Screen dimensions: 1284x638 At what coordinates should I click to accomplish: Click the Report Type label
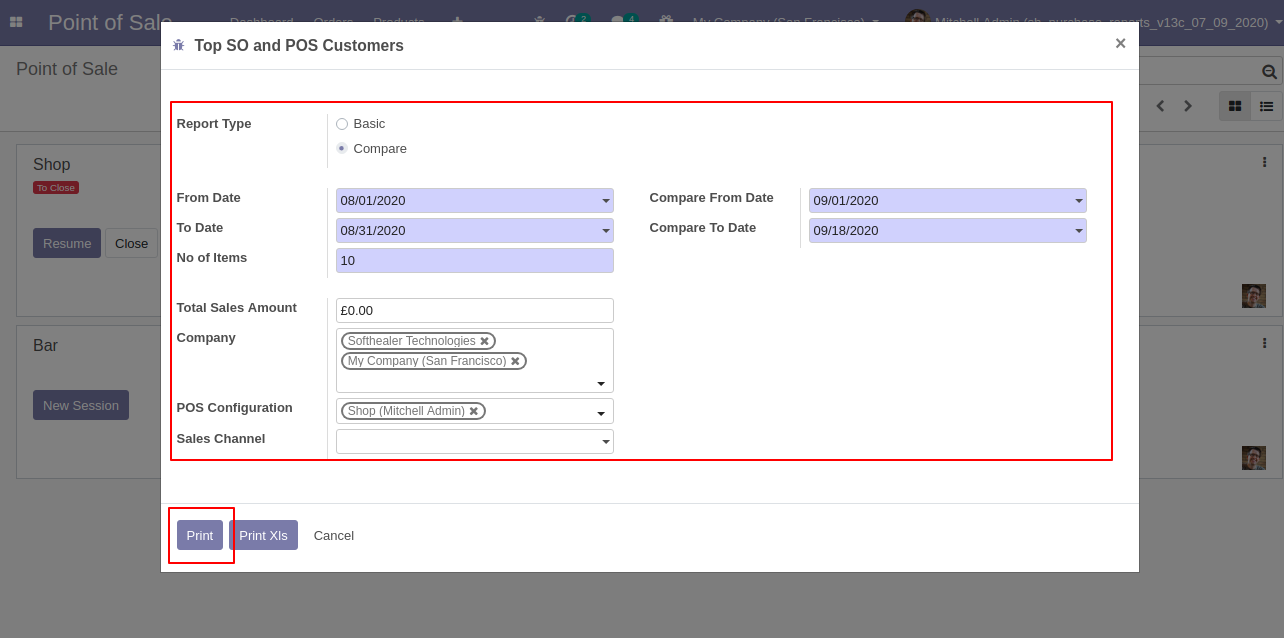[214, 124]
